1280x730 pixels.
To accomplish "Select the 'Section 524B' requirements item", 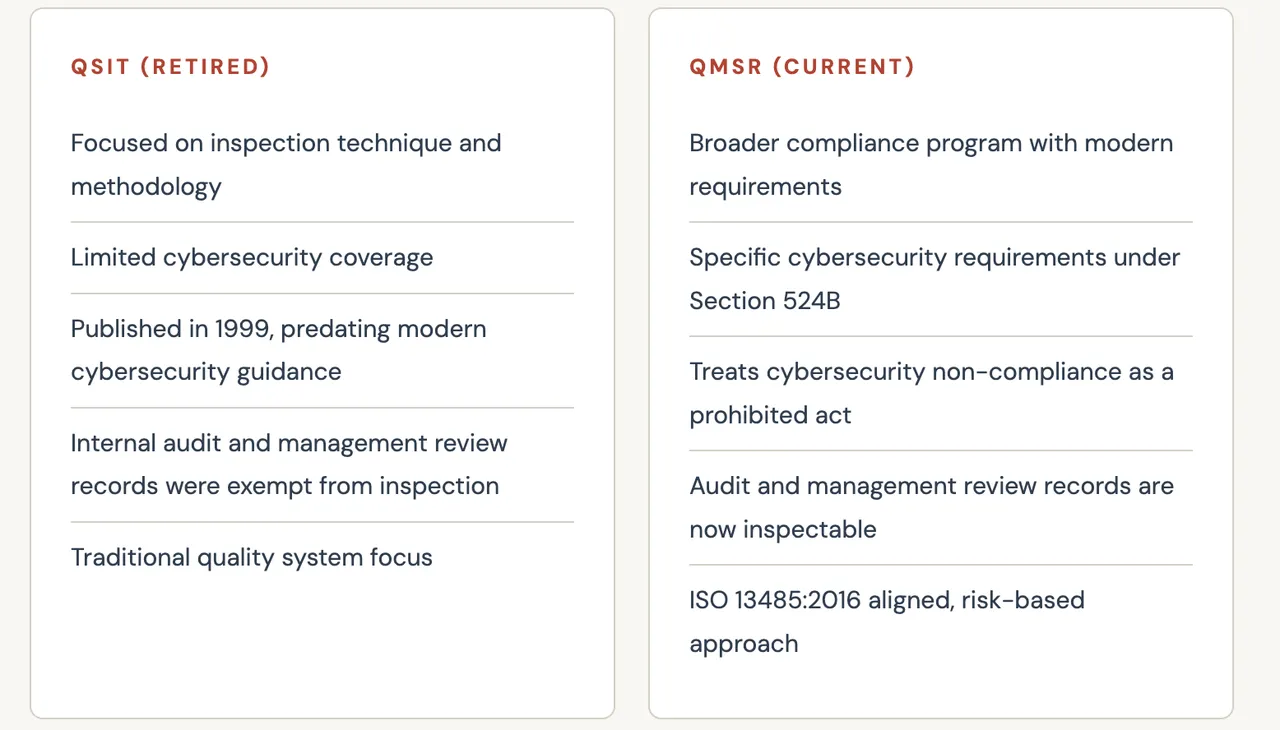I will 935,279.
